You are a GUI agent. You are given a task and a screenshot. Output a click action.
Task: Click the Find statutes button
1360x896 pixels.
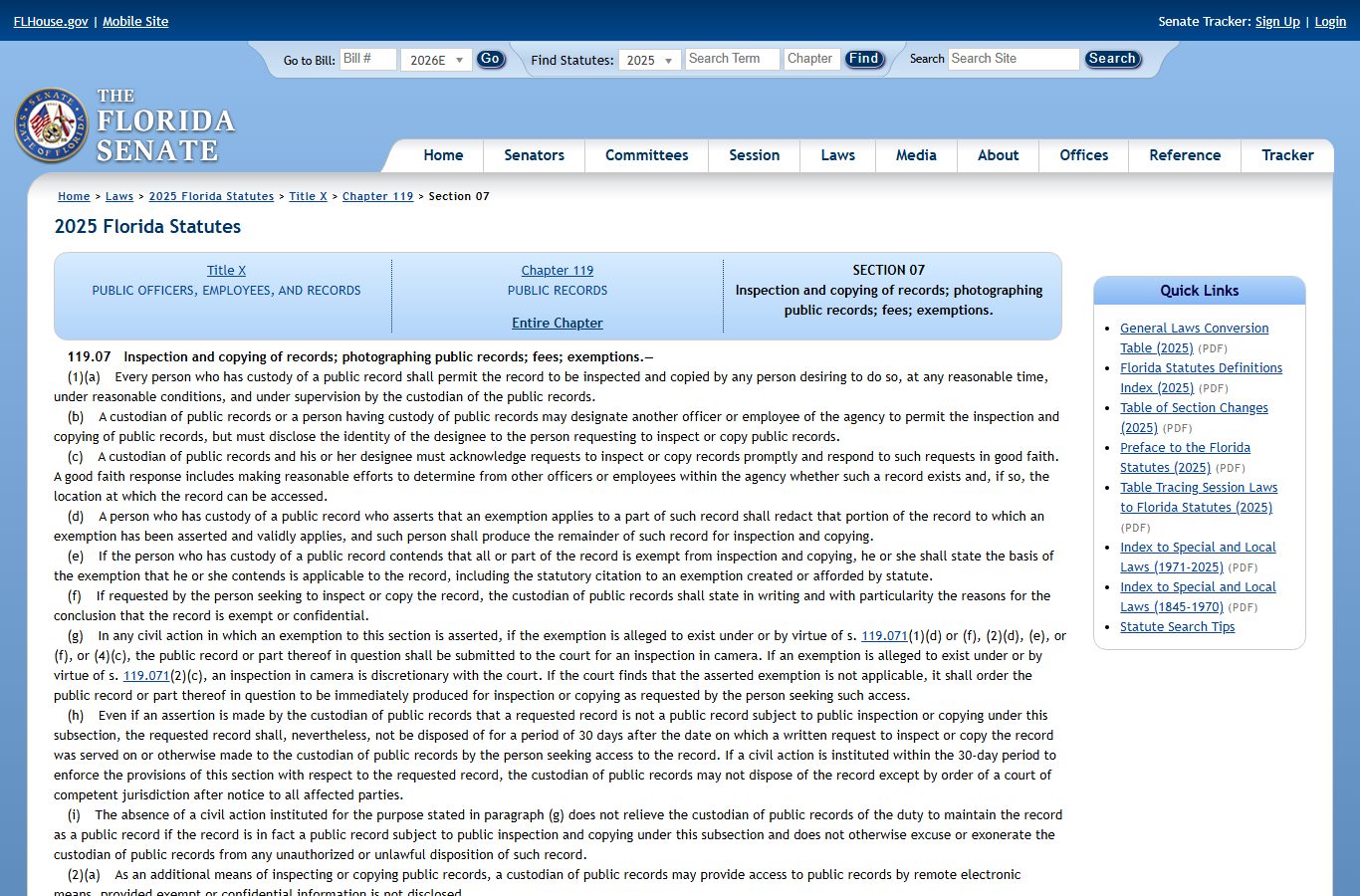click(x=863, y=60)
